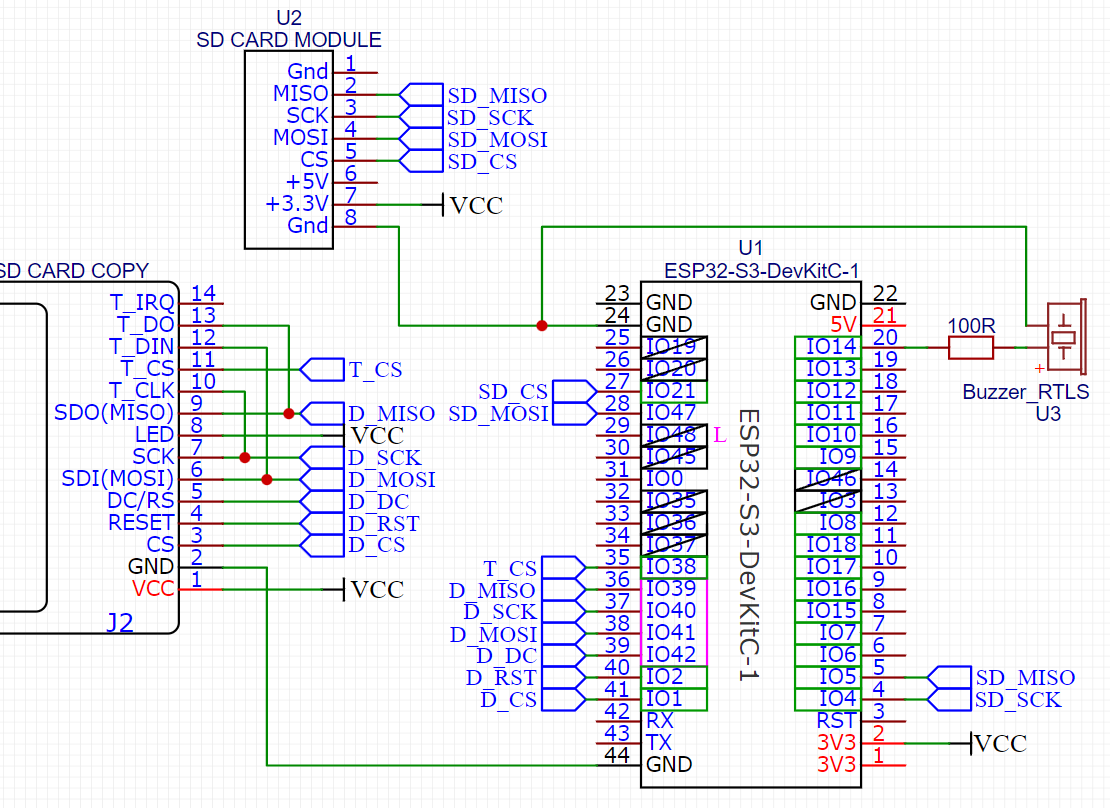This screenshot has height=808, width=1110.
Task: Click pin number 44 on U1
Action: click(617, 755)
